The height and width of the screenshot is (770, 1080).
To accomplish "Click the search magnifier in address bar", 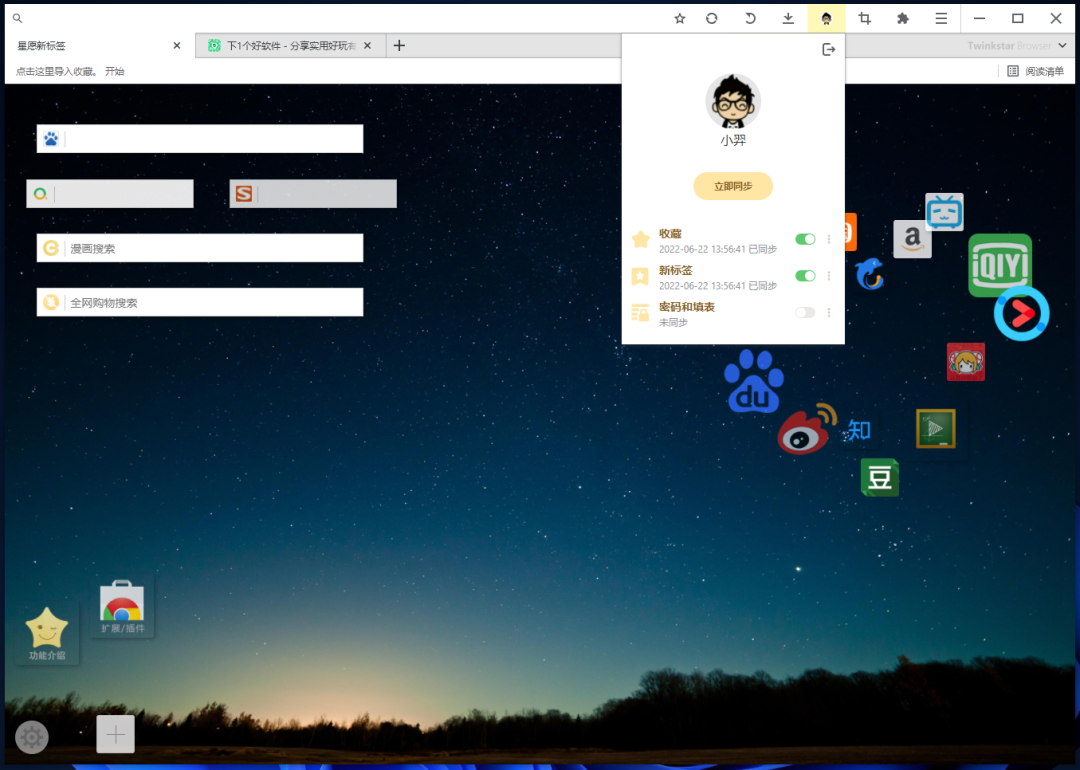I will tap(17, 19).
